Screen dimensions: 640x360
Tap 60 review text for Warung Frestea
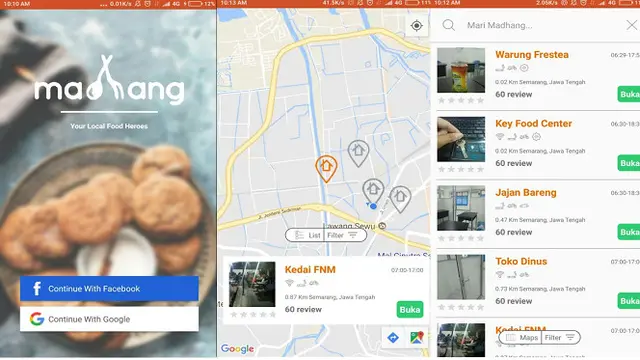tap(513, 94)
